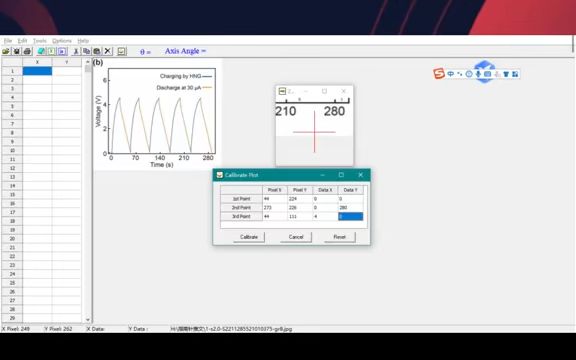Image resolution: width=576 pixels, height=360 pixels.
Task: Click the highlighted 3rd Point Data Y field
Action: (x=350, y=217)
